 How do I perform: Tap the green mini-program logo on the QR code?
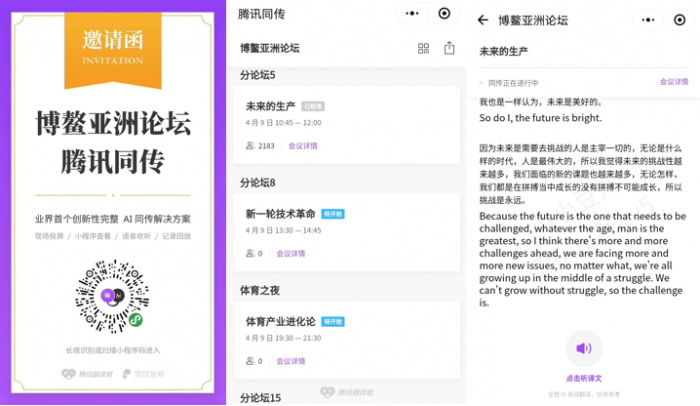coord(136,320)
